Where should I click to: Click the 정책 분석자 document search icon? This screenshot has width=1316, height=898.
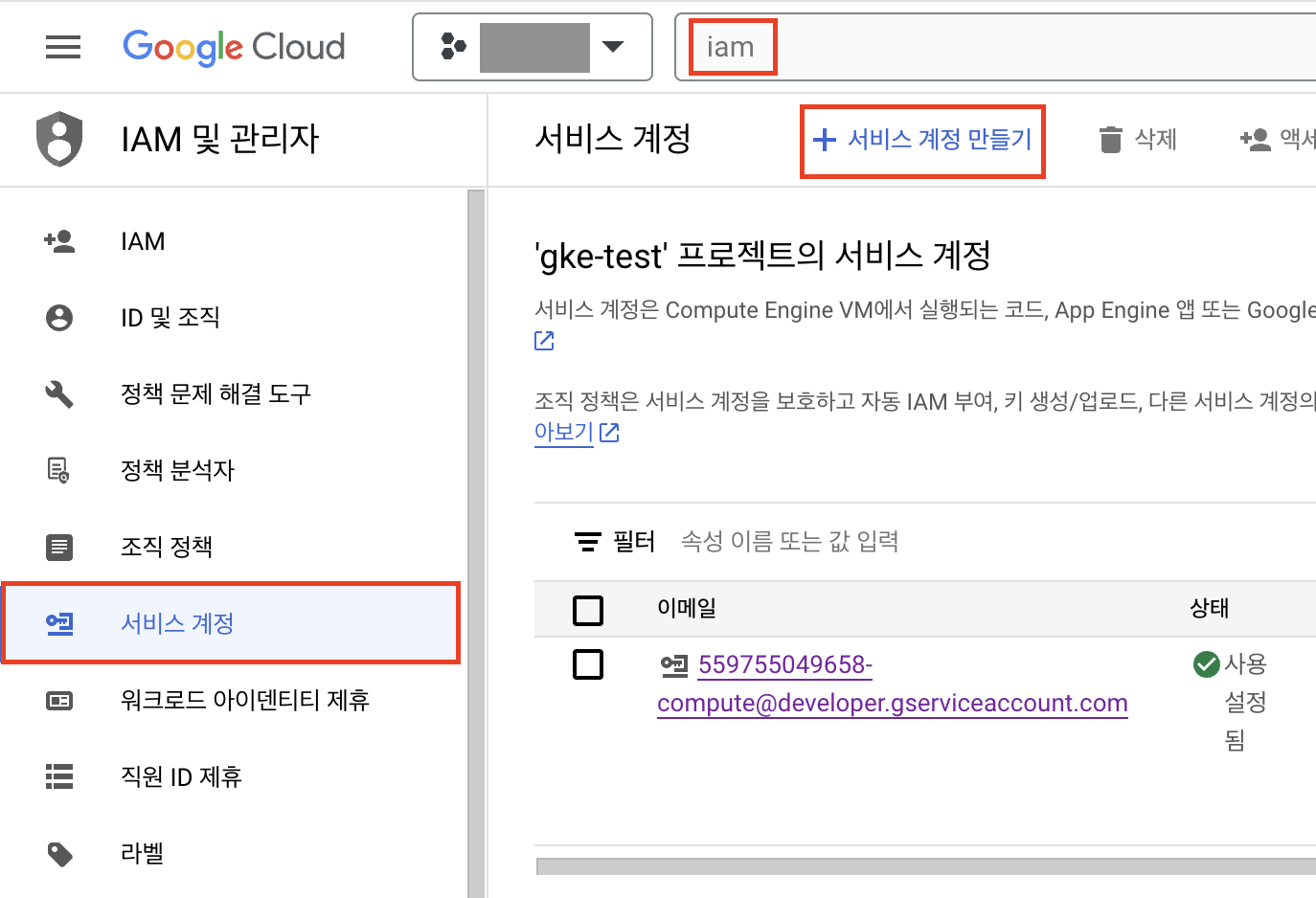click(x=59, y=470)
